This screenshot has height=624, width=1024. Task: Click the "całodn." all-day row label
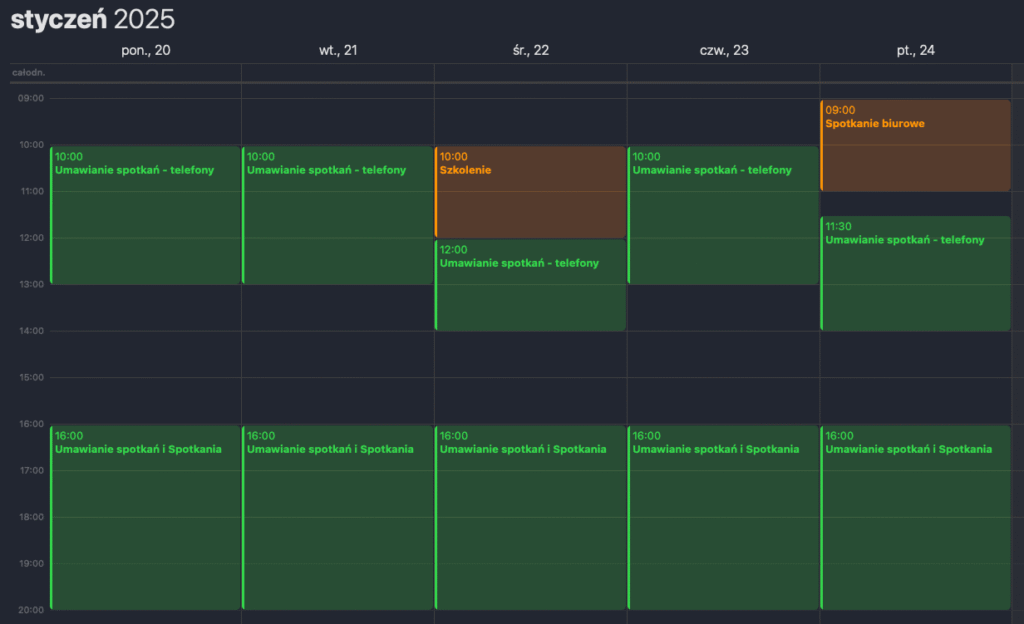click(x=29, y=72)
